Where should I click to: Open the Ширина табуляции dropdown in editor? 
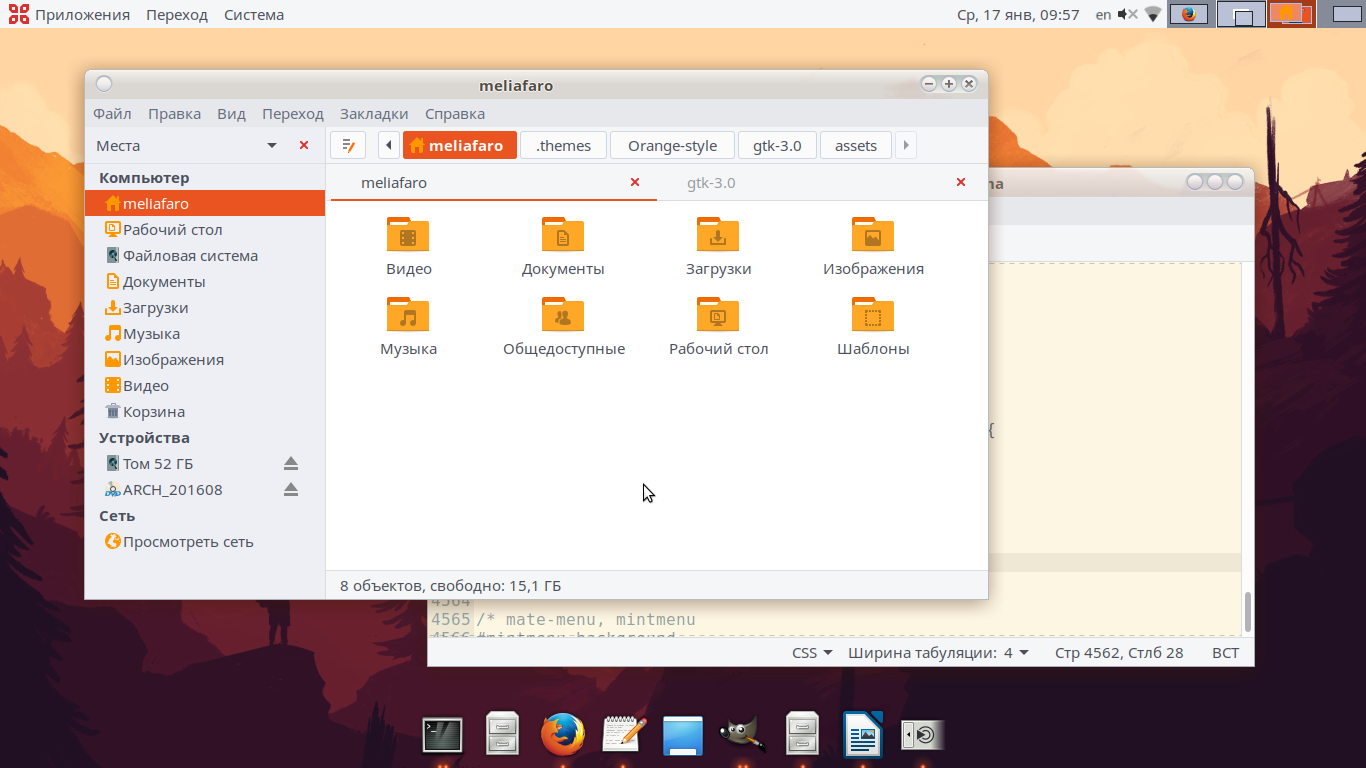[940, 653]
